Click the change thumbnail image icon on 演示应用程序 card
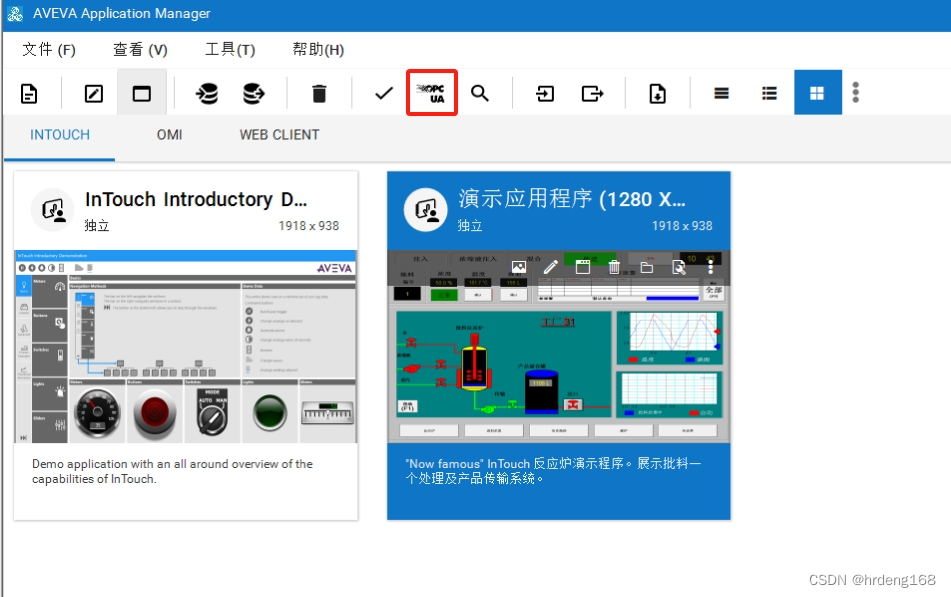Screen dimensions: 951x597 [519, 267]
